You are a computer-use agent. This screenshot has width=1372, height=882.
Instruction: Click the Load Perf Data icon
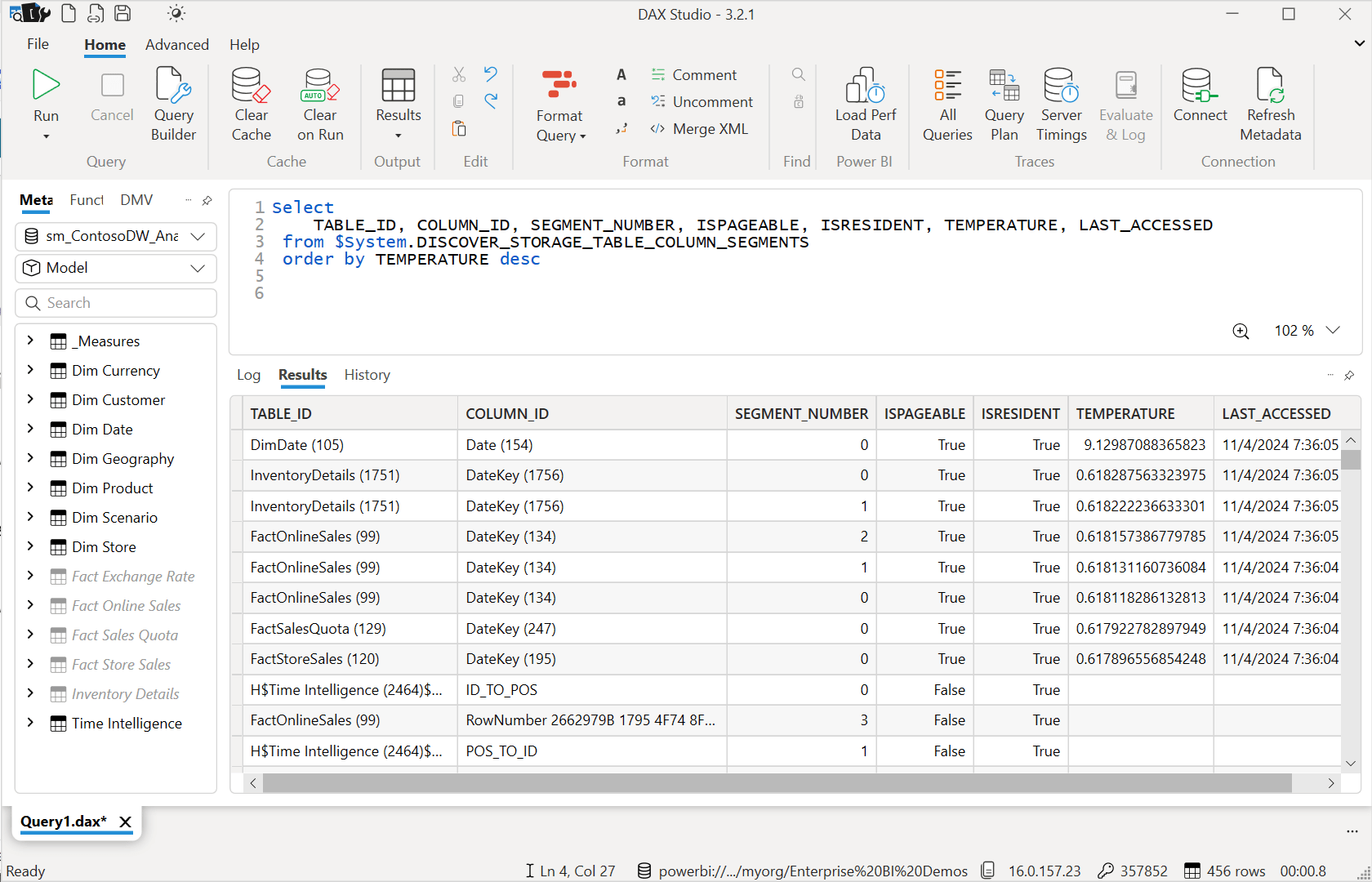tap(865, 85)
